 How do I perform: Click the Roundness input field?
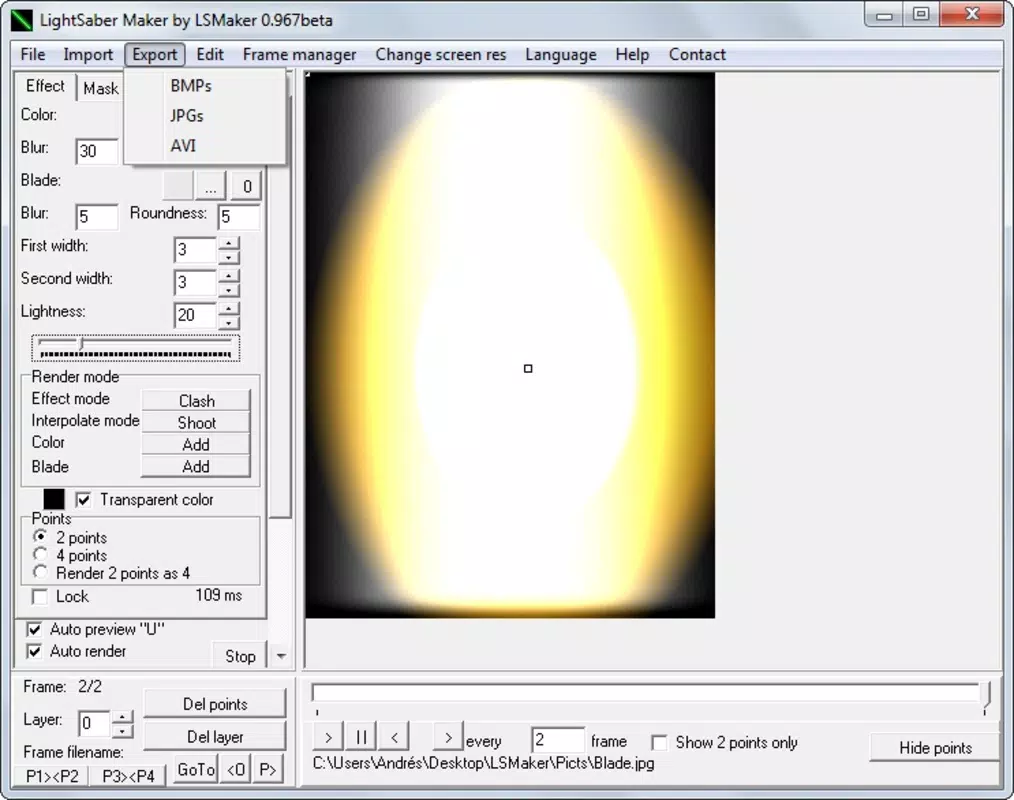pos(239,217)
